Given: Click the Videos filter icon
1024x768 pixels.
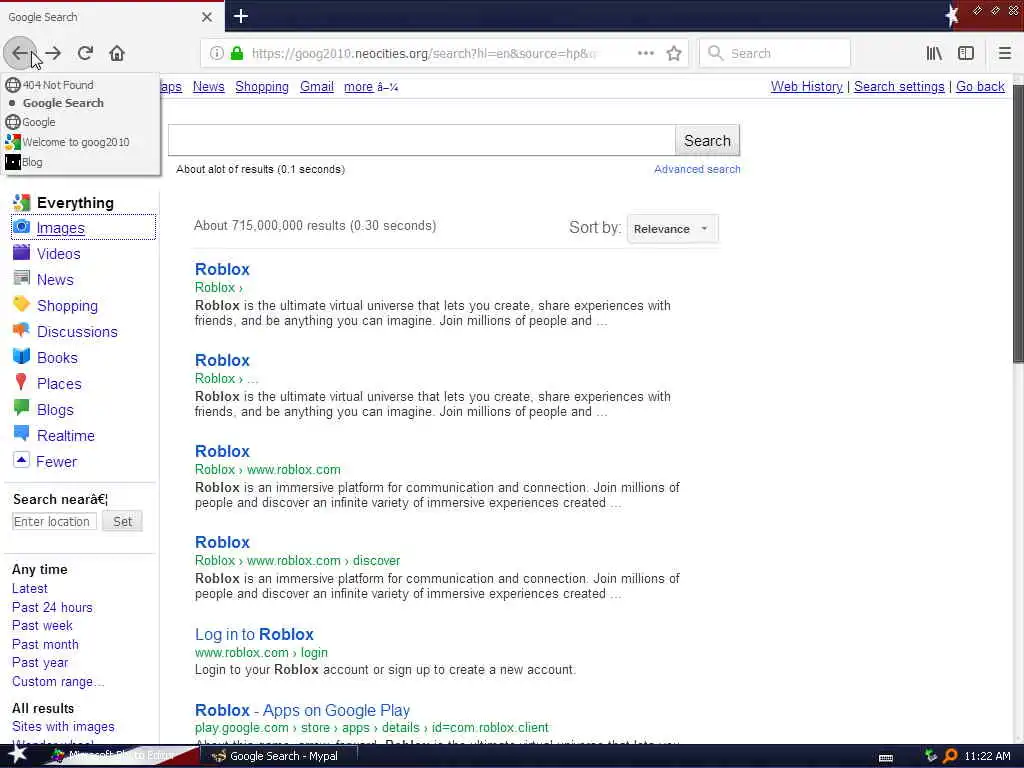Looking at the screenshot, I should [x=22, y=253].
